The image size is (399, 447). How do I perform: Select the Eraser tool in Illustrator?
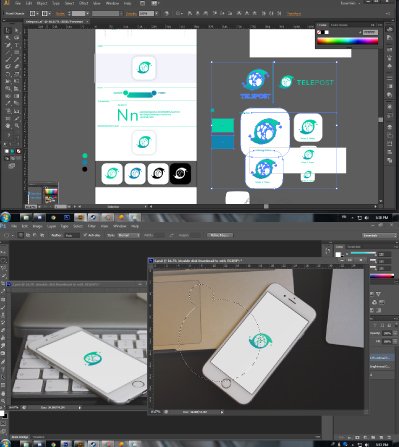(16, 67)
